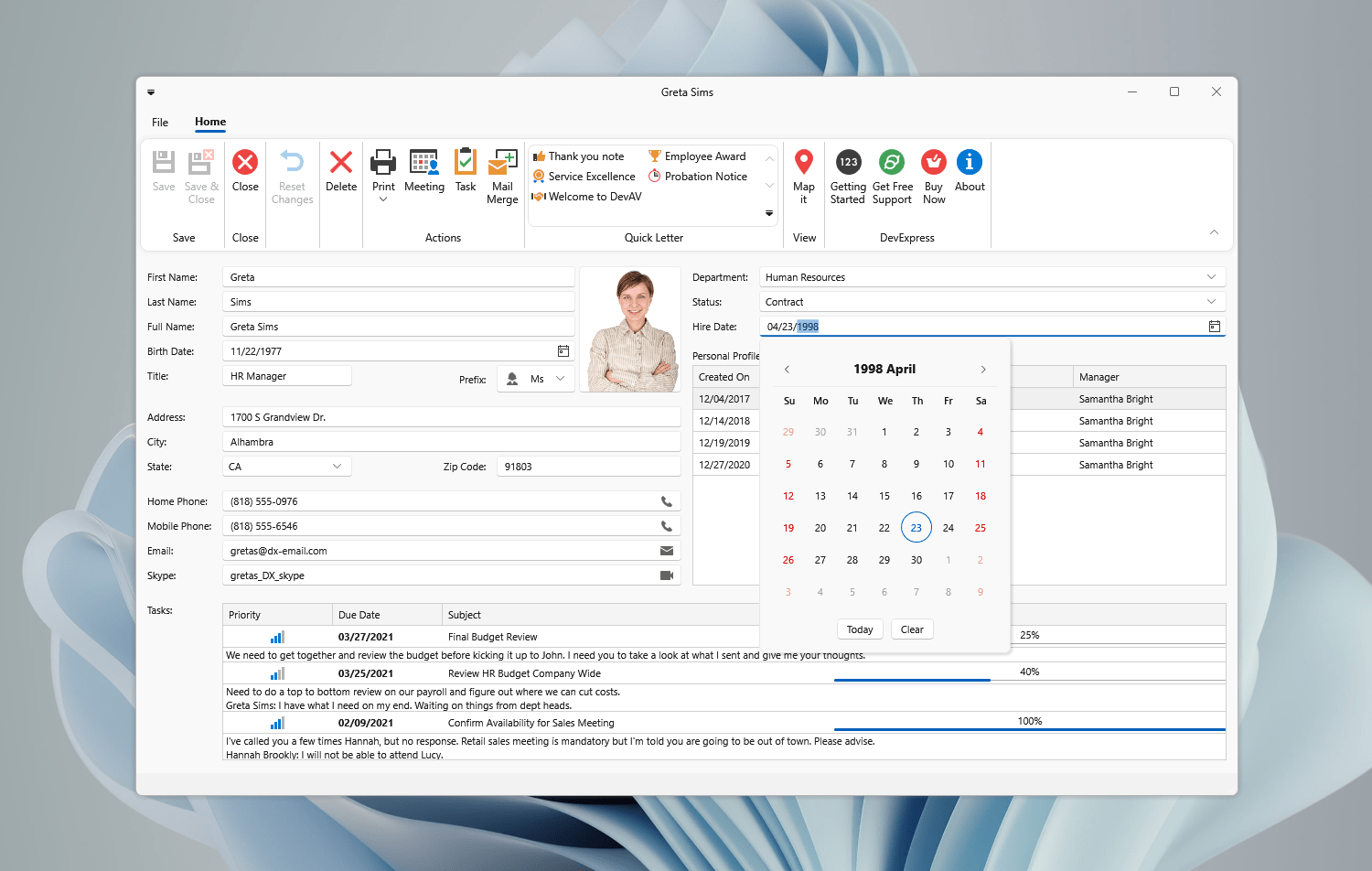Select April 15 in the calendar
Screen dimensions: 1372x871
point(884,496)
